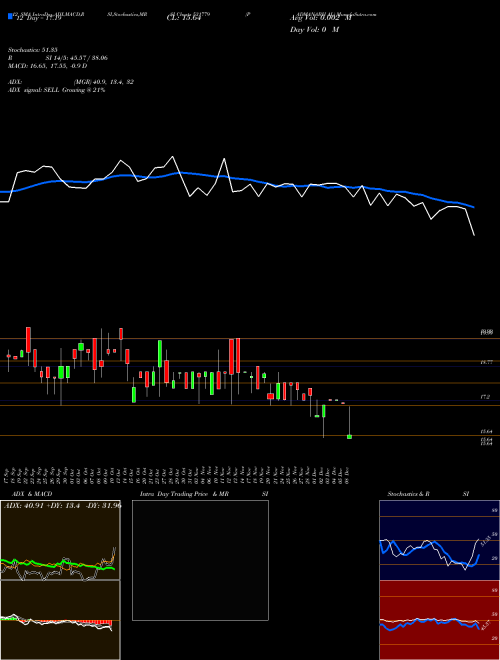The height and width of the screenshot is (660, 500).
Task: Click the blue 12-day SMA legend square
Action: [x=10, y=16]
